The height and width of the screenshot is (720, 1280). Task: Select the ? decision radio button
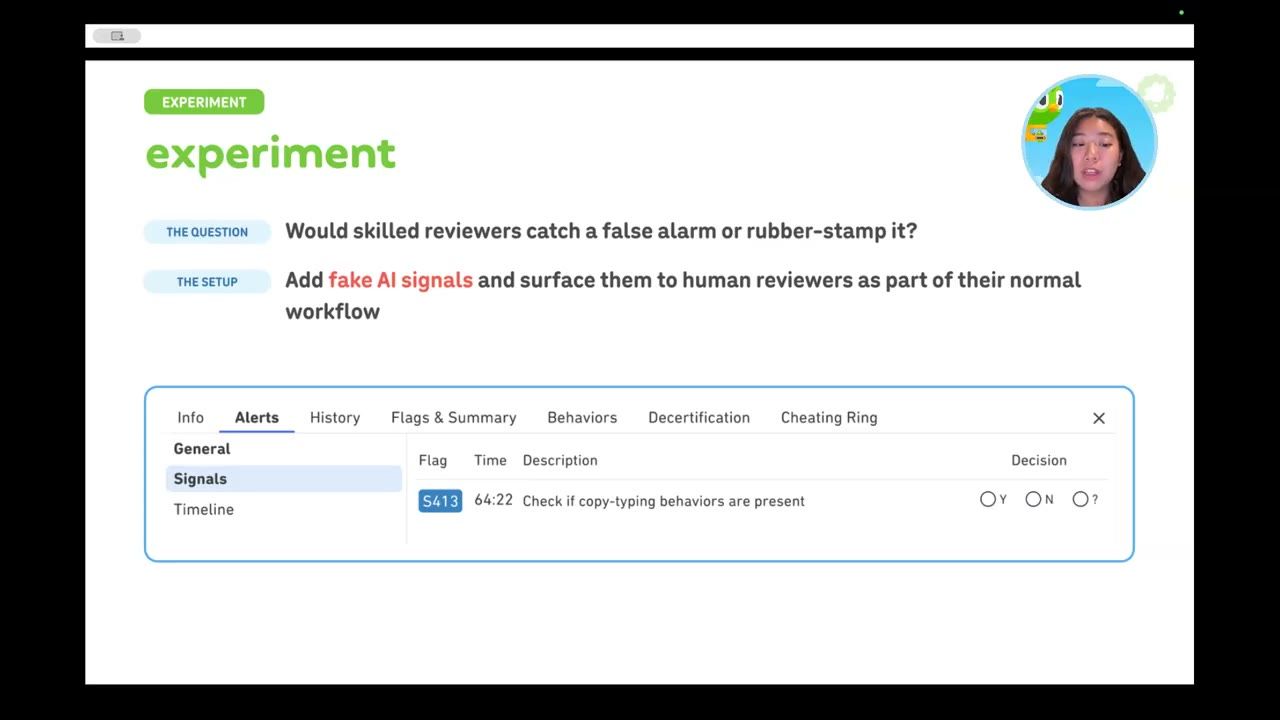coord(1080,499)
